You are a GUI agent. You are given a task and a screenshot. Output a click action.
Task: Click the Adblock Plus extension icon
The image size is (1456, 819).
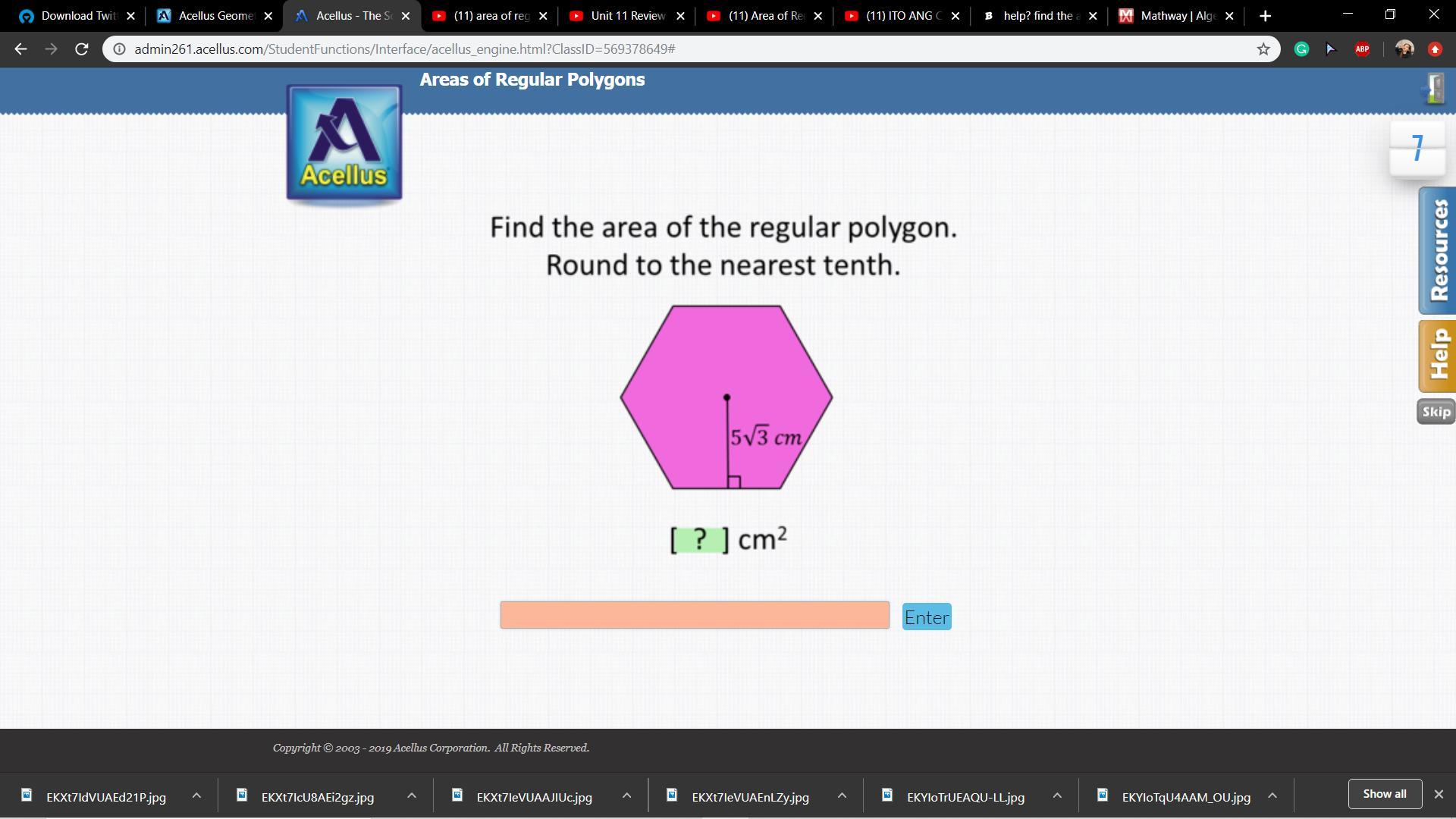point(1362,49)
